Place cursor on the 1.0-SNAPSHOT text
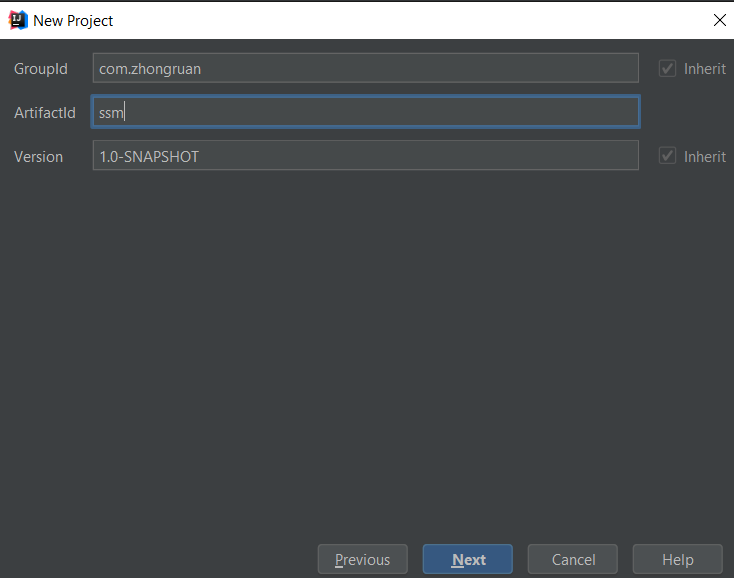Image resolution: width=734 pixels, height=578 pixels. point(148,156)
